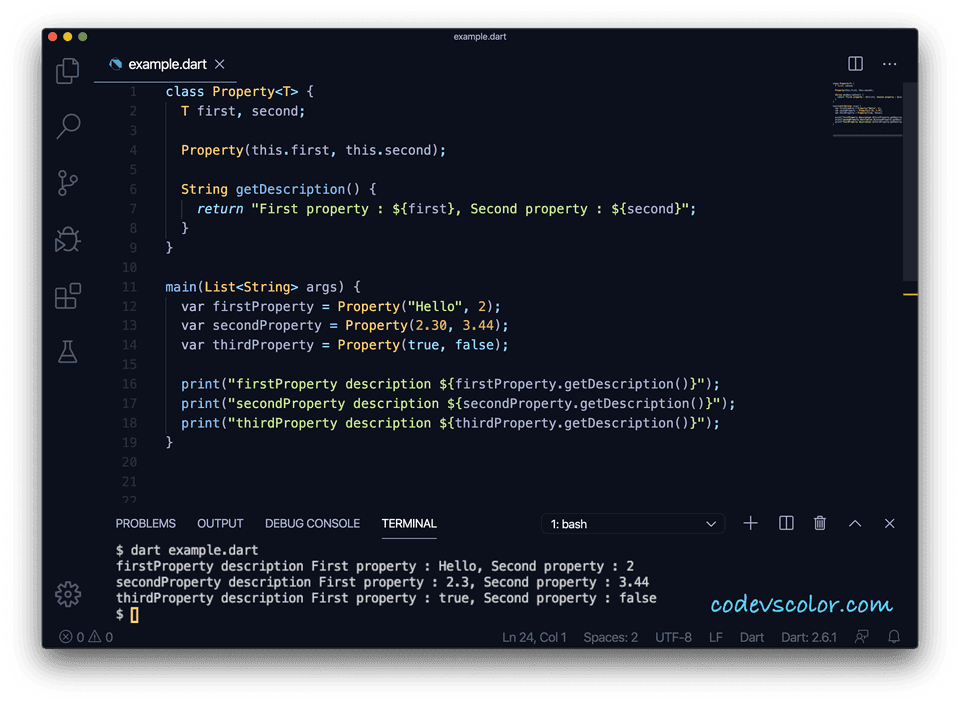The image size is (960, 704).
Task: Toggle the notifications bell in status bar
Action: (x=893, y=636)
